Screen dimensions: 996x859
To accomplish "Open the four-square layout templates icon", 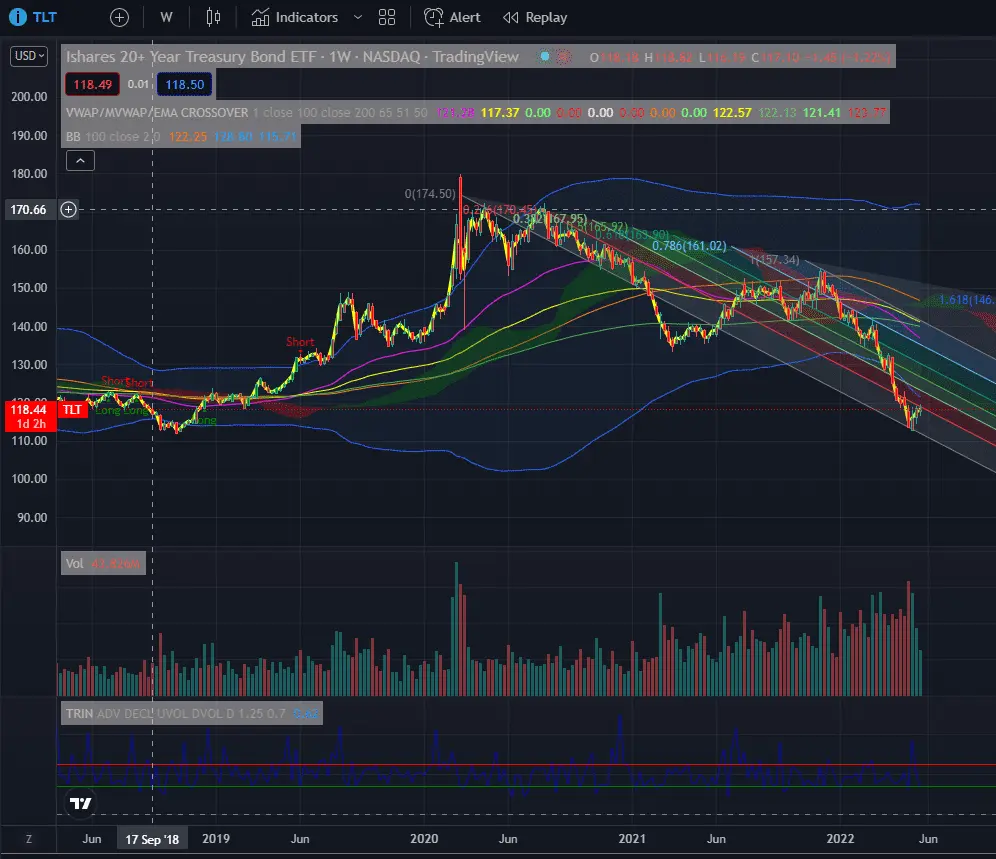I will pyautogui.click(x=388, y=17).
